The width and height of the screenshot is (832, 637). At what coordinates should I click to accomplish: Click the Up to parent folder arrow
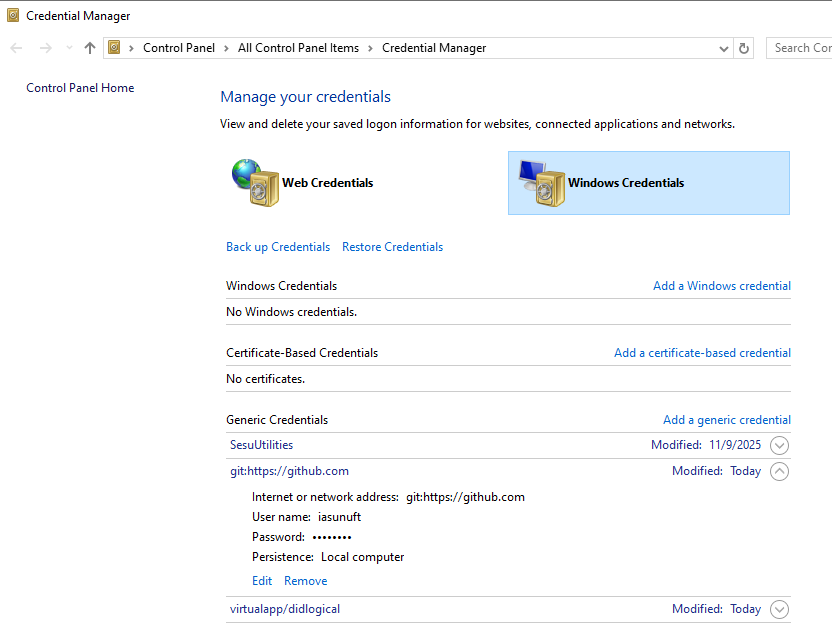[90, 48]
